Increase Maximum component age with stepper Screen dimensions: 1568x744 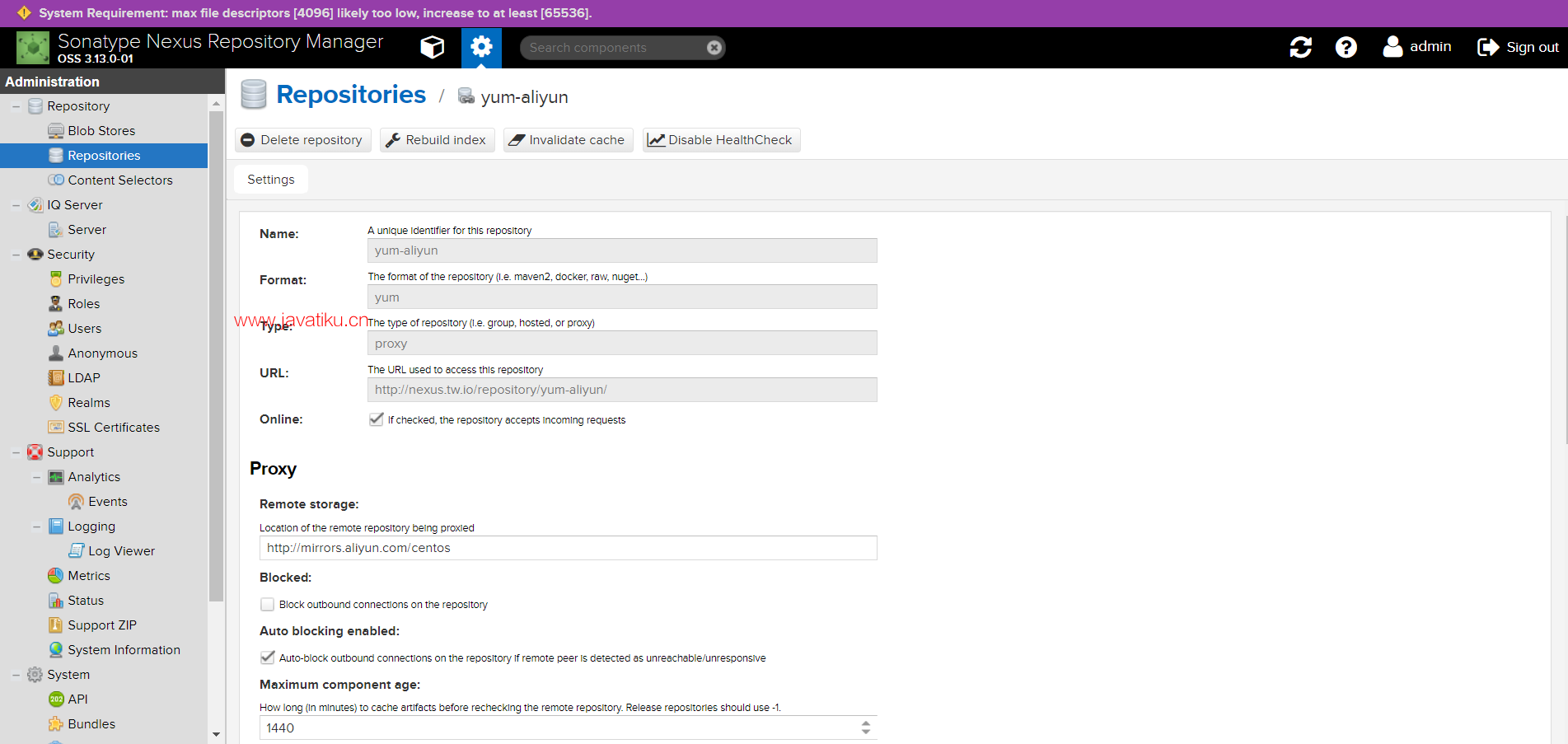click(x=866, y=723)
